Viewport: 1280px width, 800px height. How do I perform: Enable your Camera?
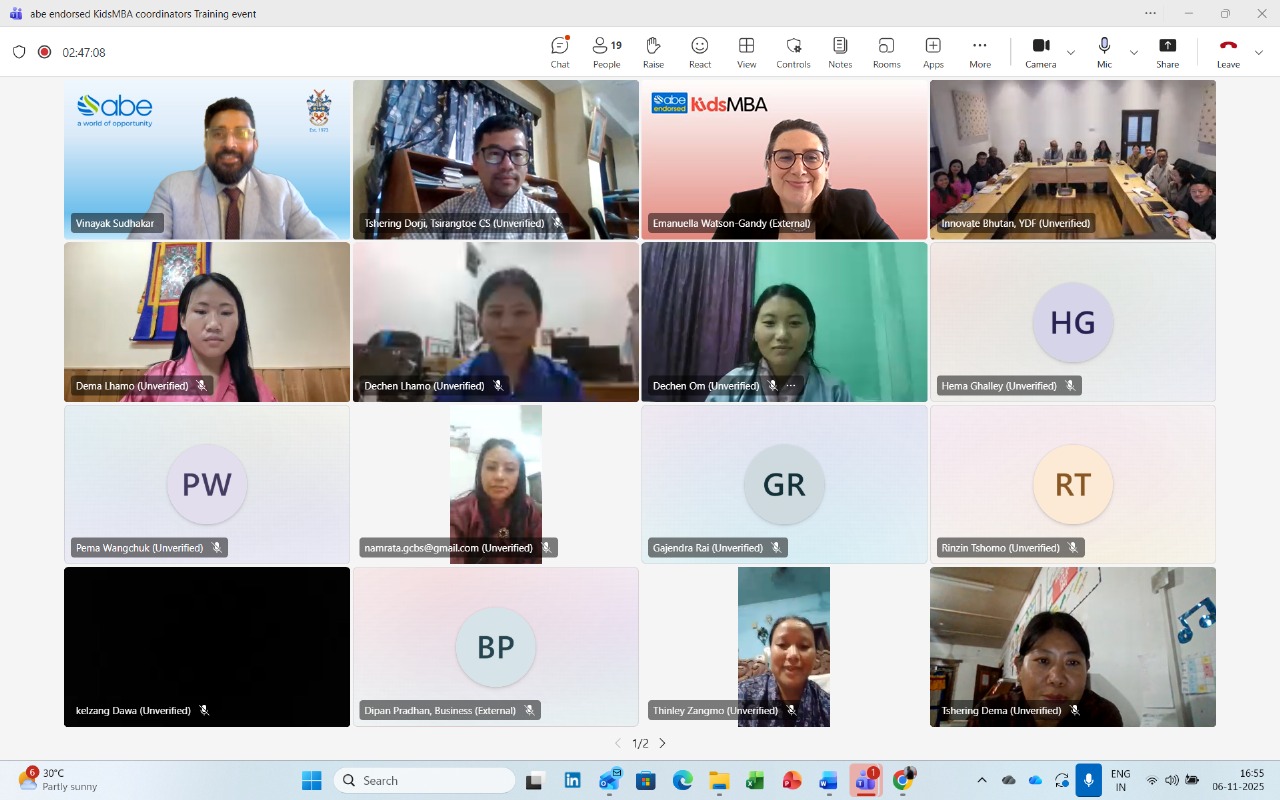[x=1040, y=52]
